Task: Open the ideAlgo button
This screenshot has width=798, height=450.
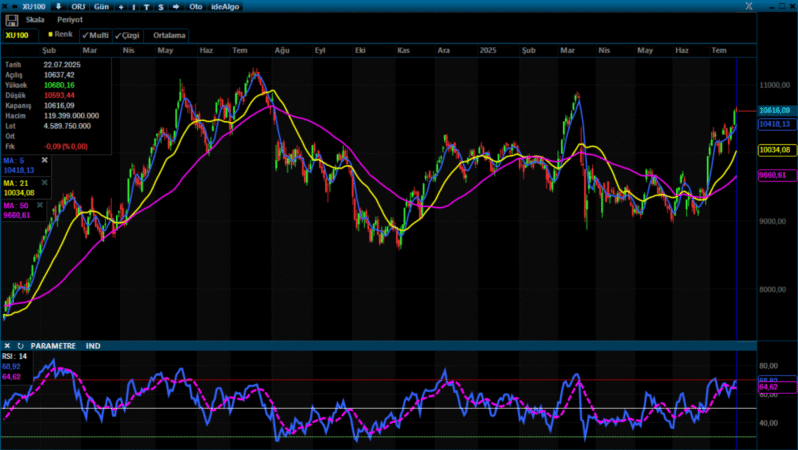Action: click(x=225, y=7)
